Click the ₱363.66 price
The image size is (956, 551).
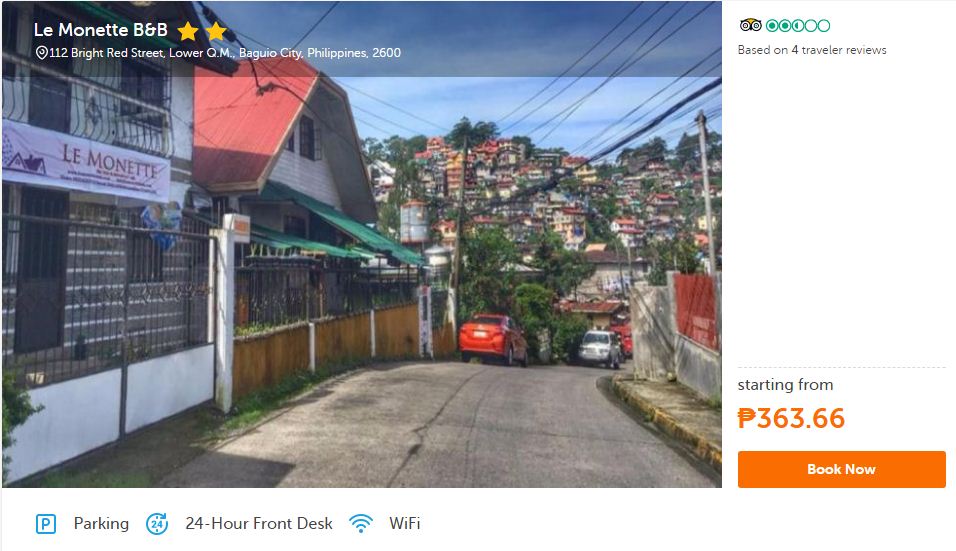coord(791,418)
